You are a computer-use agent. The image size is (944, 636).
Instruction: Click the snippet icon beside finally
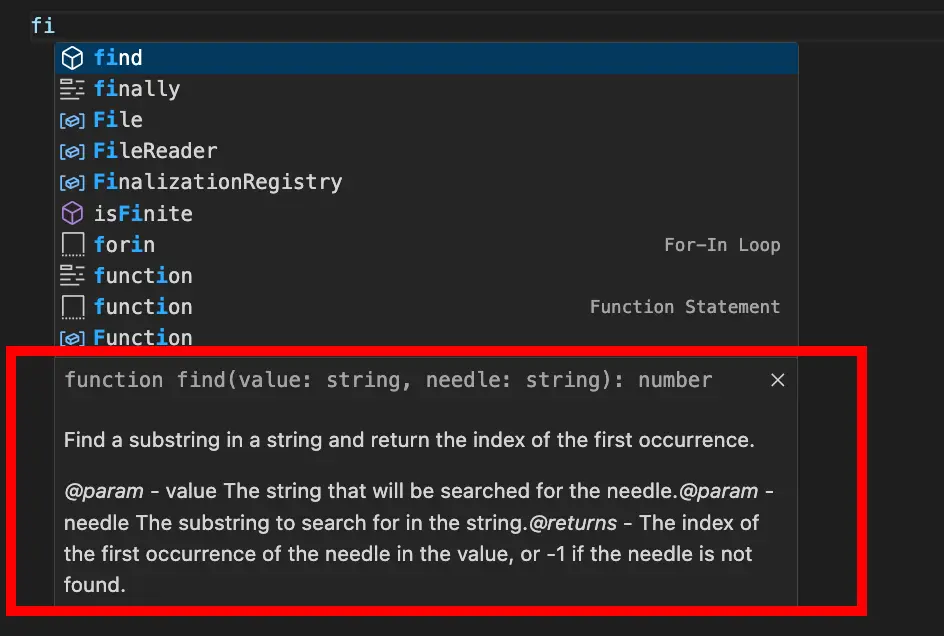[72, 88]
